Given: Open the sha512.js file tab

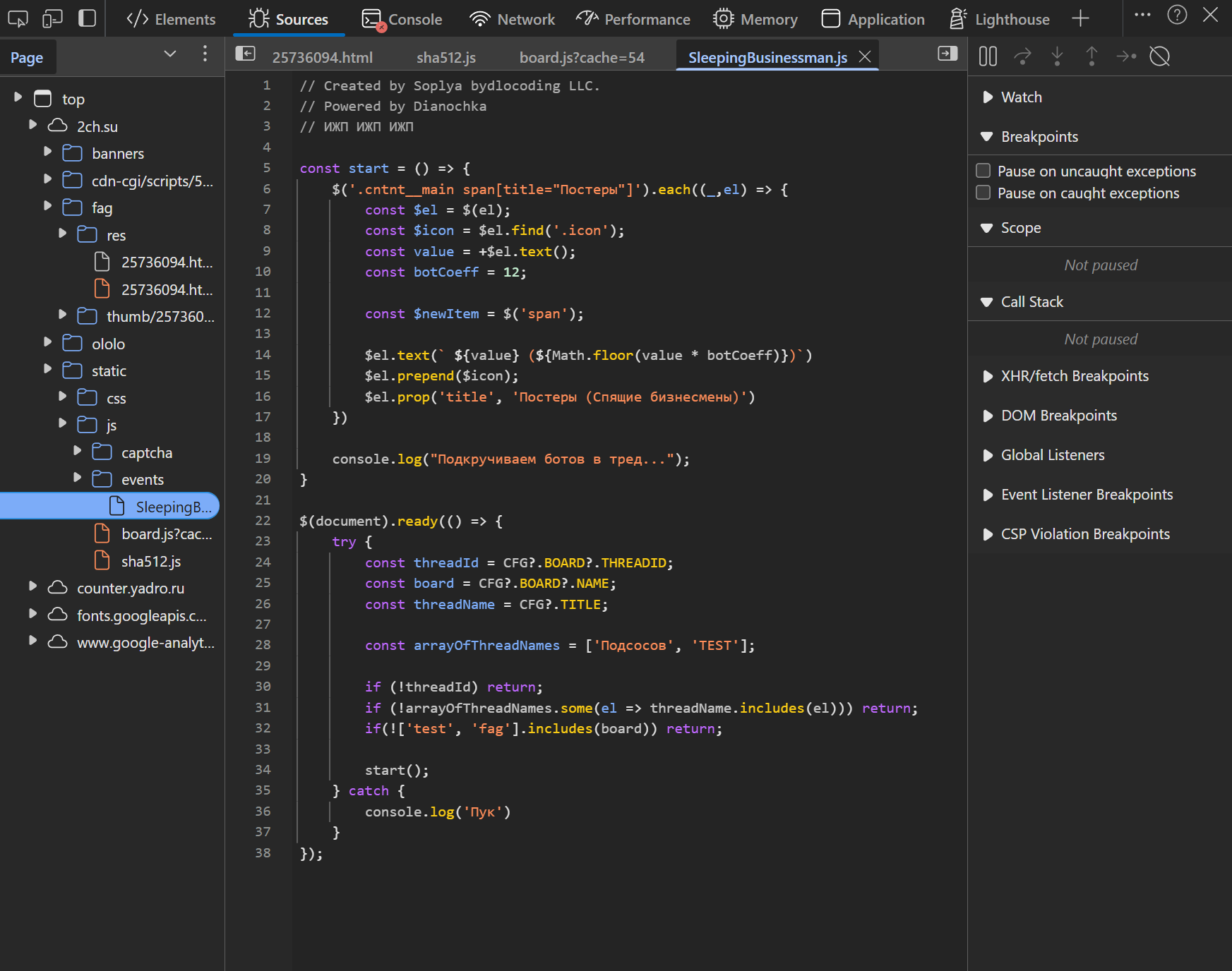Looking at the screenshot, I should [445, 58].
